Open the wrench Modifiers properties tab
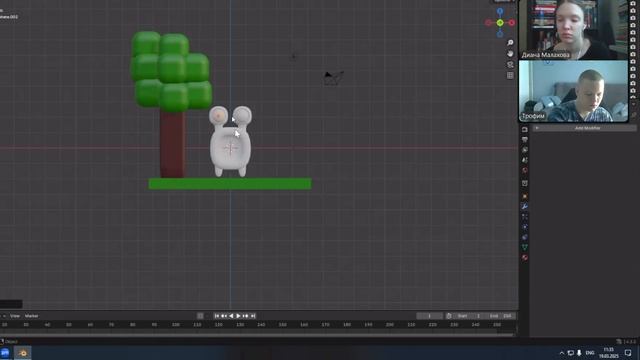Image resolution: width=640 pixels, height=360 pixels. [524, 207]
